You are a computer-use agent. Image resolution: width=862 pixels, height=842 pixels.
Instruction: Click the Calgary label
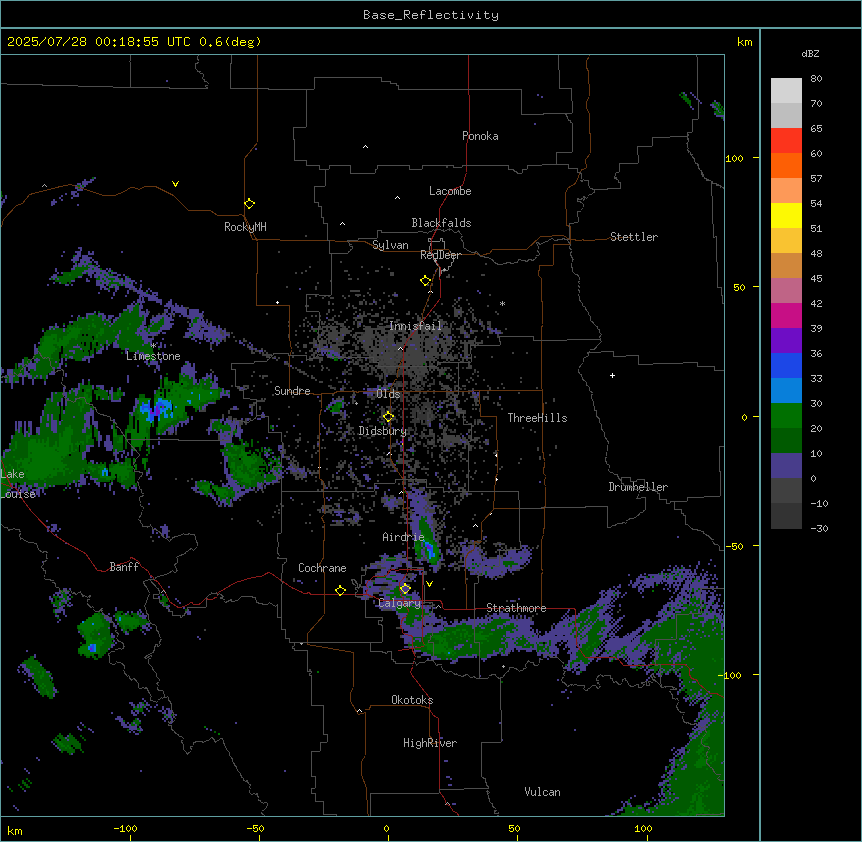[400, 603]
